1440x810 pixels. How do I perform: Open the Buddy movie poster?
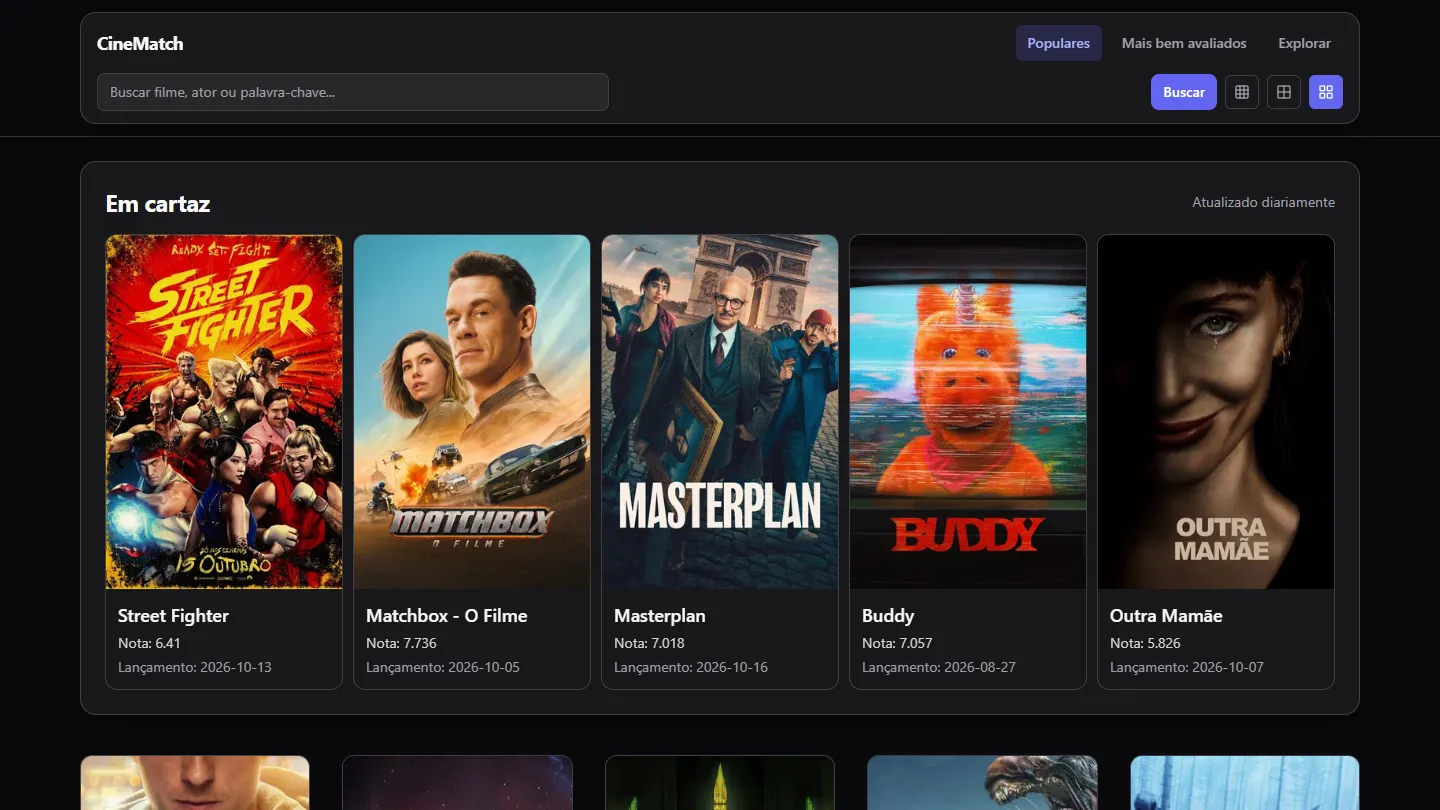[968, 412]
